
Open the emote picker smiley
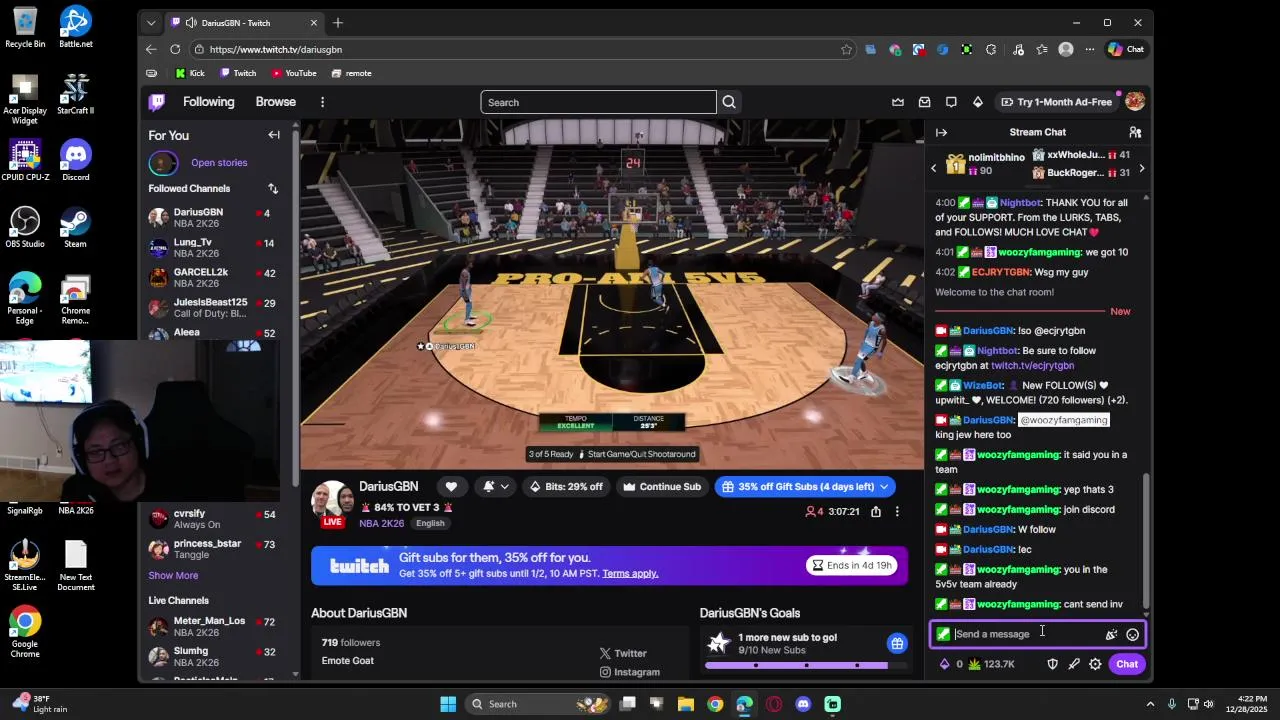1132,634
